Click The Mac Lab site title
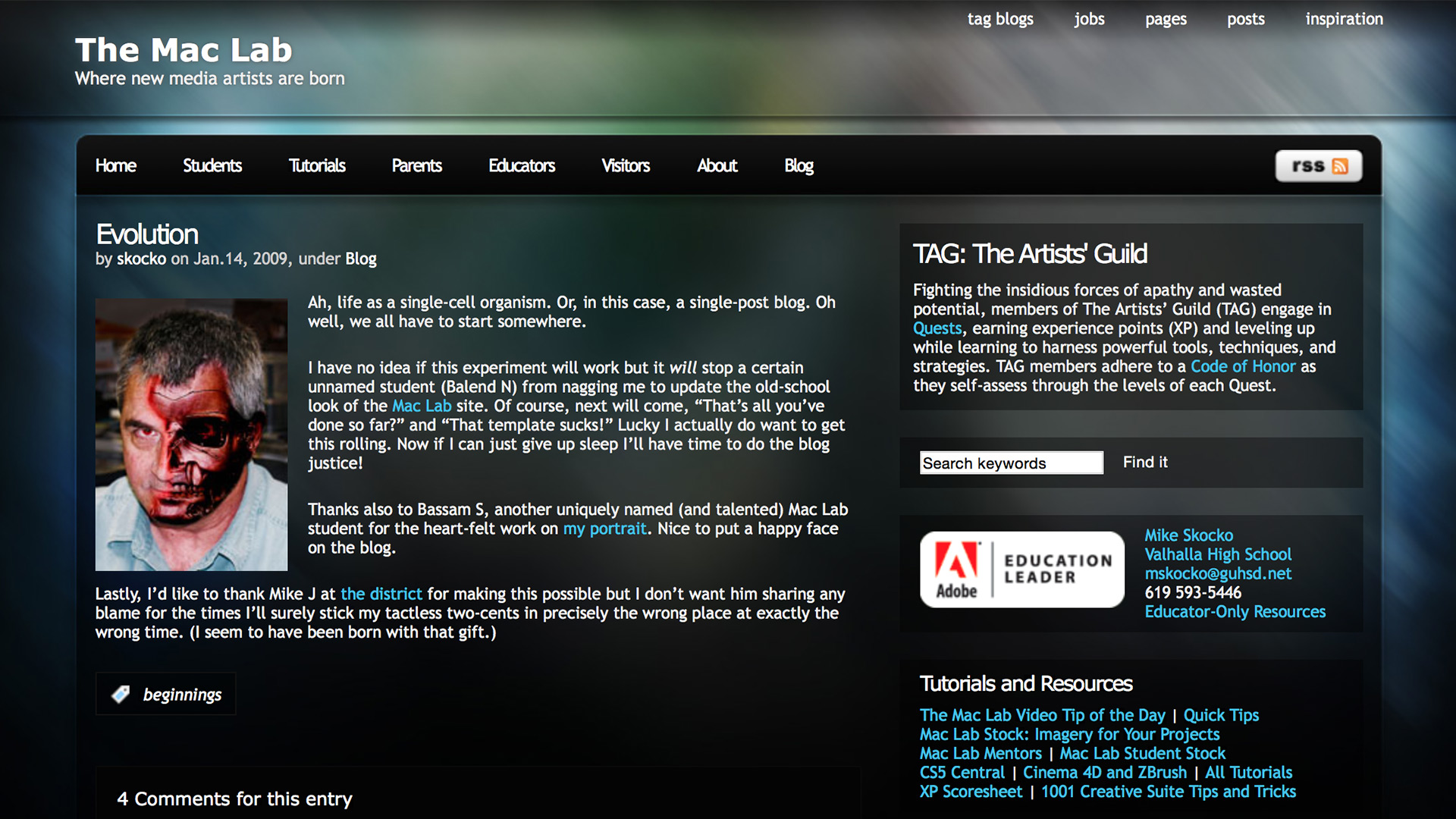This screenshot has height=819, width=1456. [x=184, y=50]
